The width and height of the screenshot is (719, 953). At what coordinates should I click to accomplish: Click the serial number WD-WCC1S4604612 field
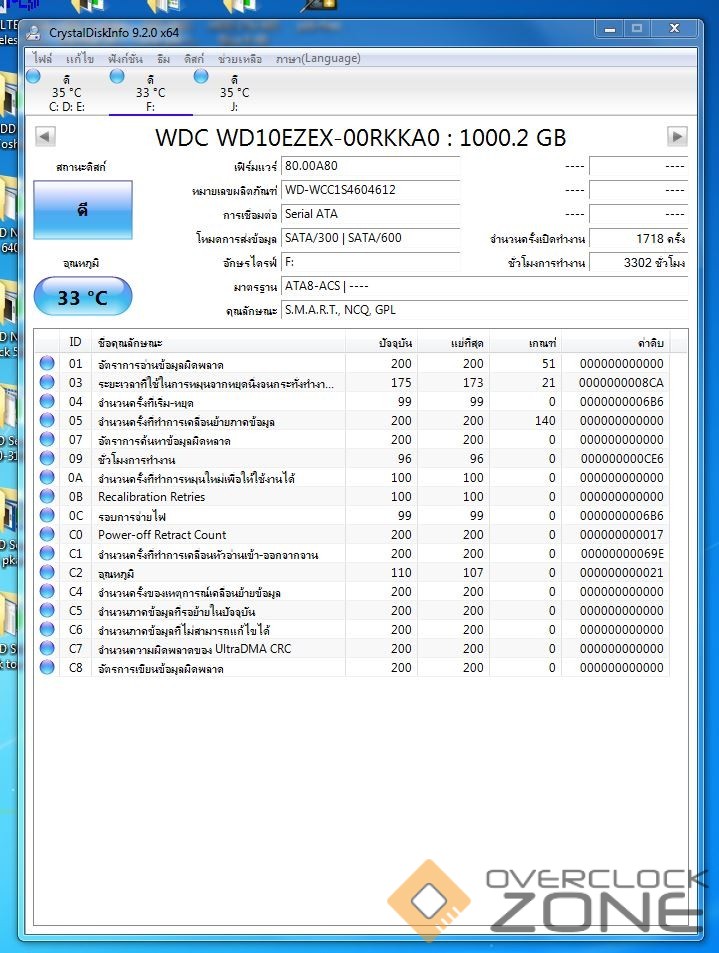(370, 189)
